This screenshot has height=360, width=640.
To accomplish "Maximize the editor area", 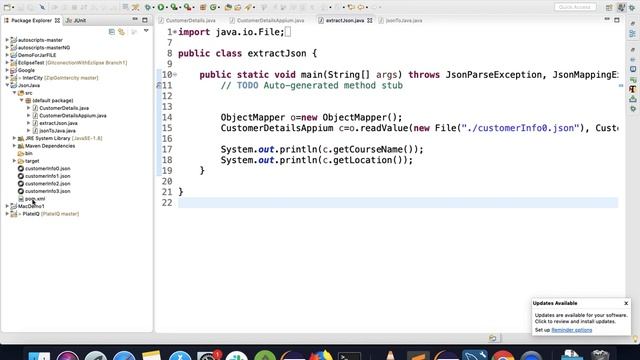I will pos(617,20).
